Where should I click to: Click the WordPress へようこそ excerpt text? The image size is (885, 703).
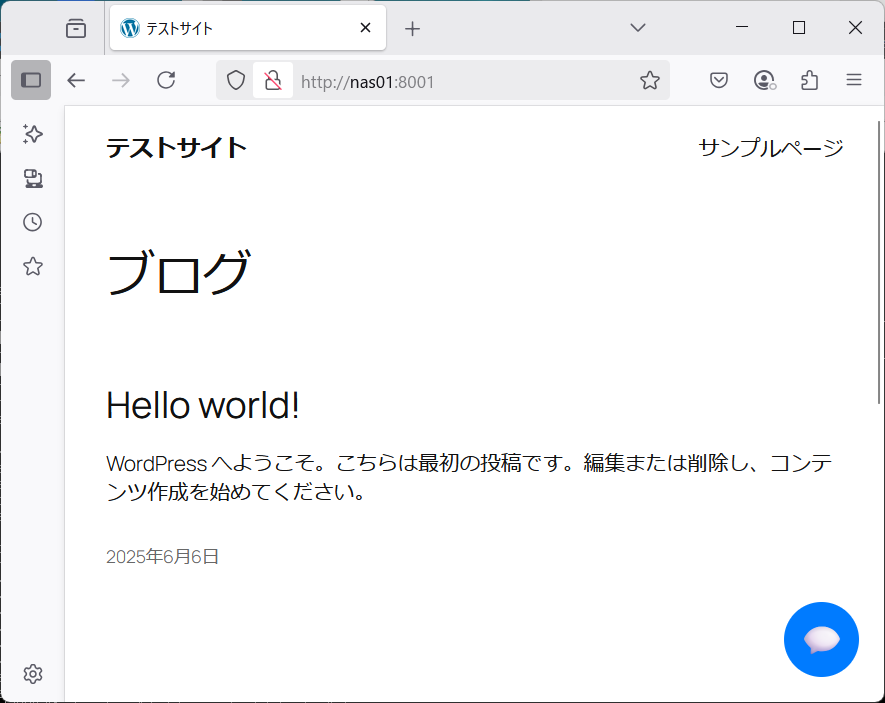[x=469, y=477]
